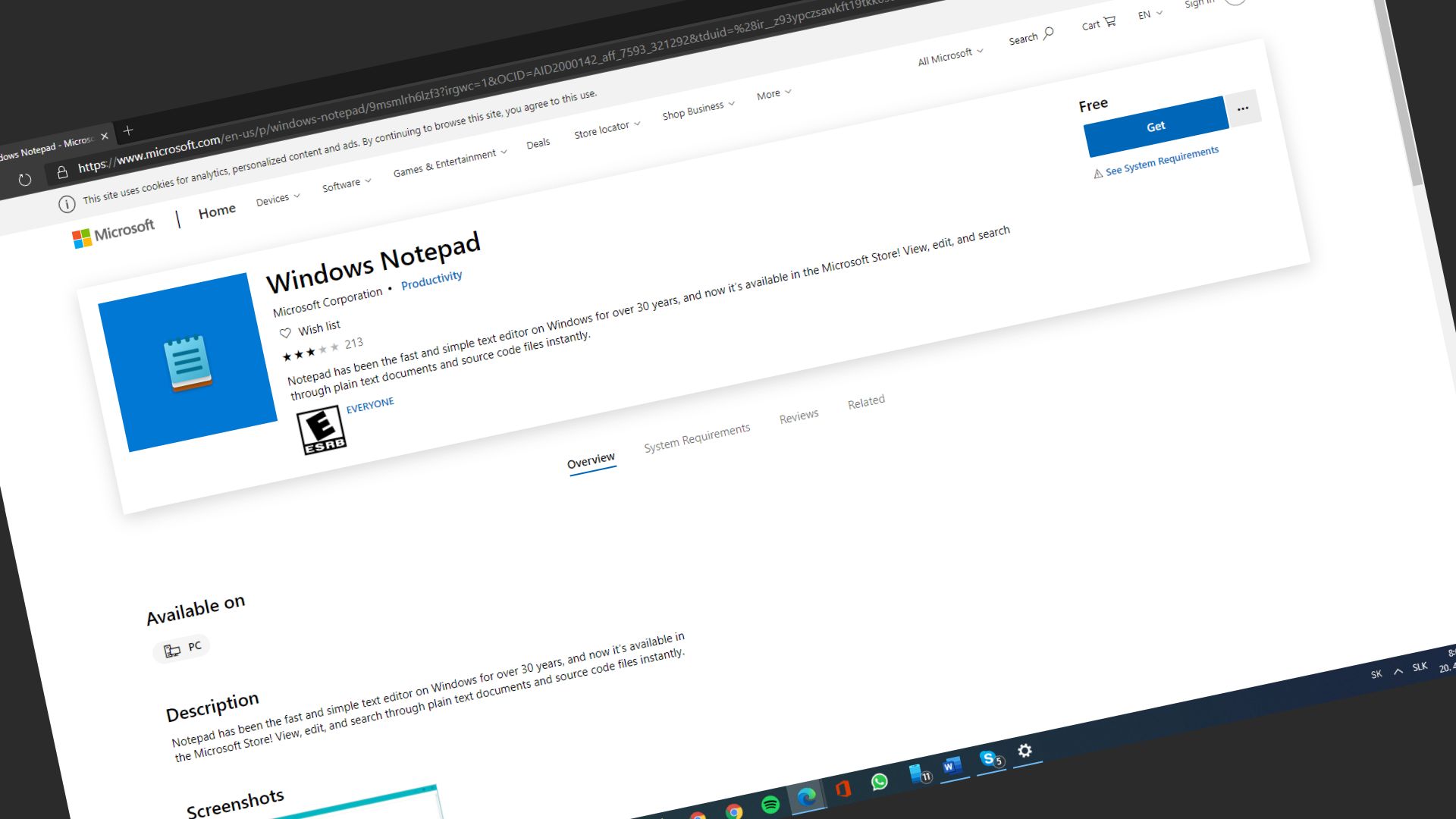Screen dimensions: 1456x819
Task: Click the cookie notice info icon
Action: click(67, 204)
